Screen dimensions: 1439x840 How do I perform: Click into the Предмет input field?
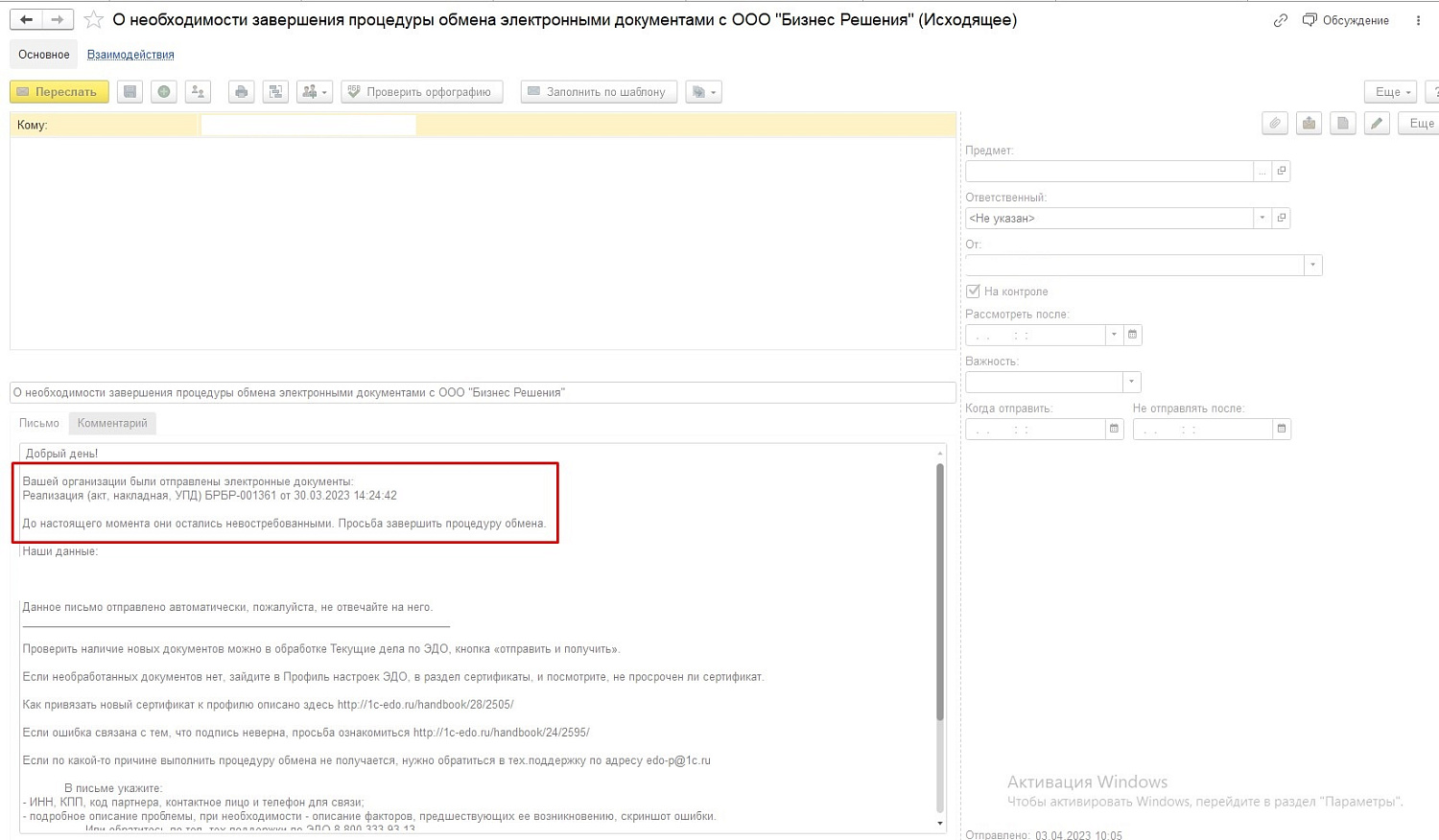(x=1108, y=171)
